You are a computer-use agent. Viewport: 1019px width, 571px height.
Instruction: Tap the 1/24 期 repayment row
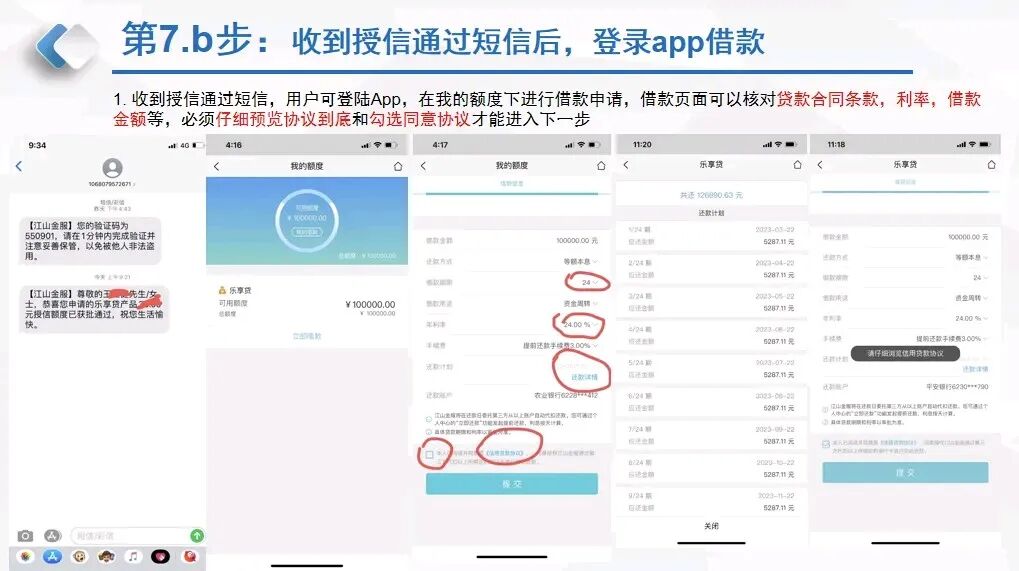pos(711,236)
